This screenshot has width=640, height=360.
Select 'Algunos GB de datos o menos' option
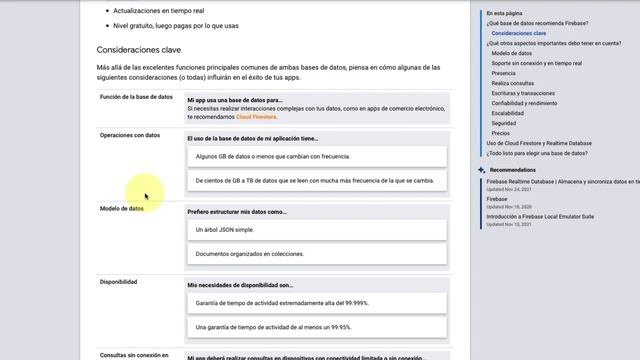click(317, 156)
